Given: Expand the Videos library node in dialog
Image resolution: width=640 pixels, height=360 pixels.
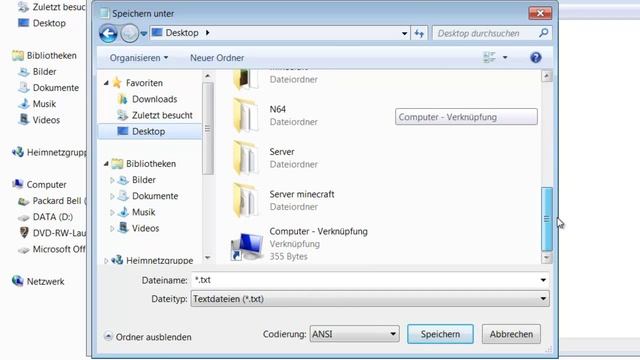Looking at the screenshot, I should click(x=112, y=229).
